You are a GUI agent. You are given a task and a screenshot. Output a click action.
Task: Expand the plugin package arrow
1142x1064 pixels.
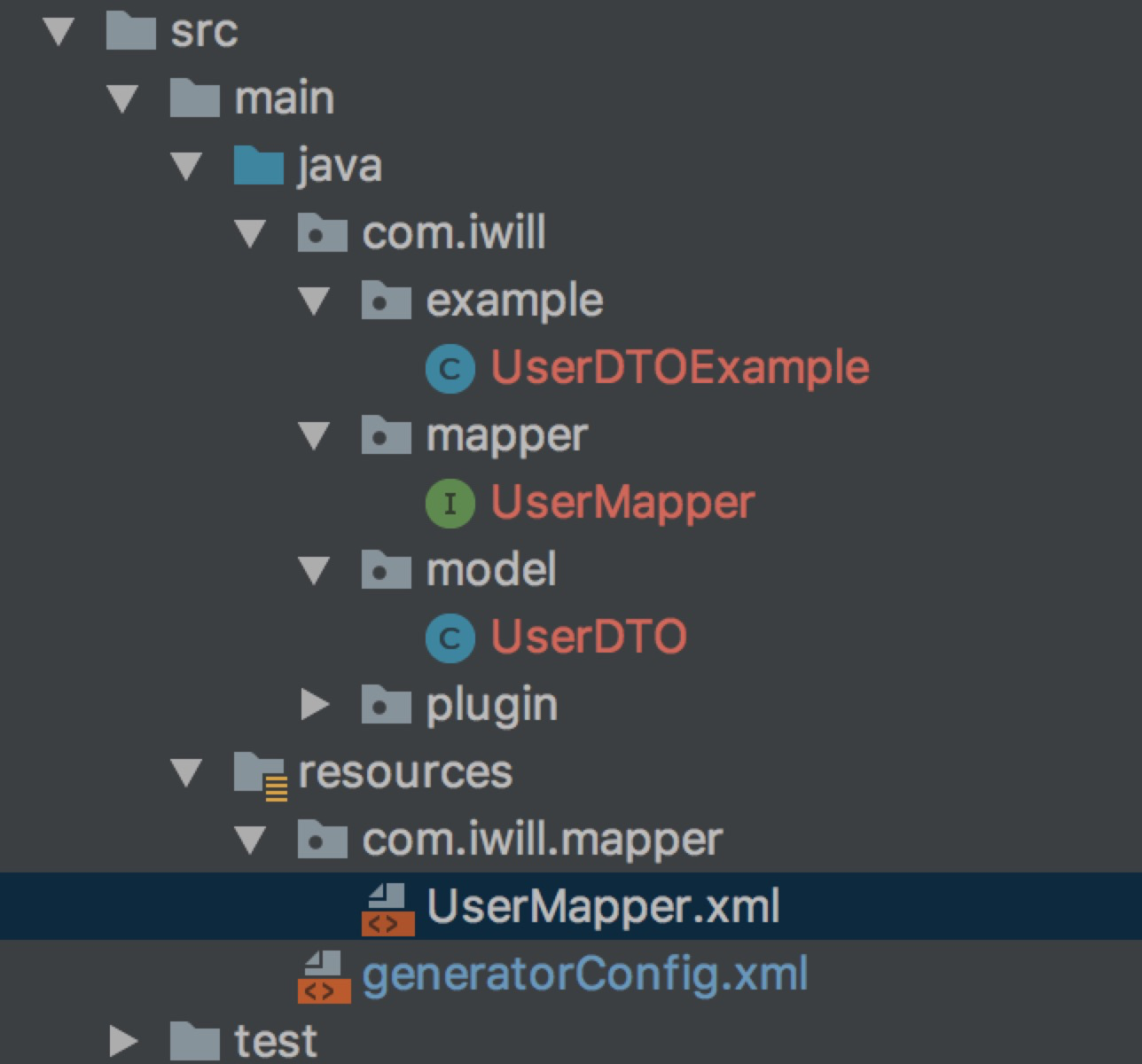[x=315, y=706]
